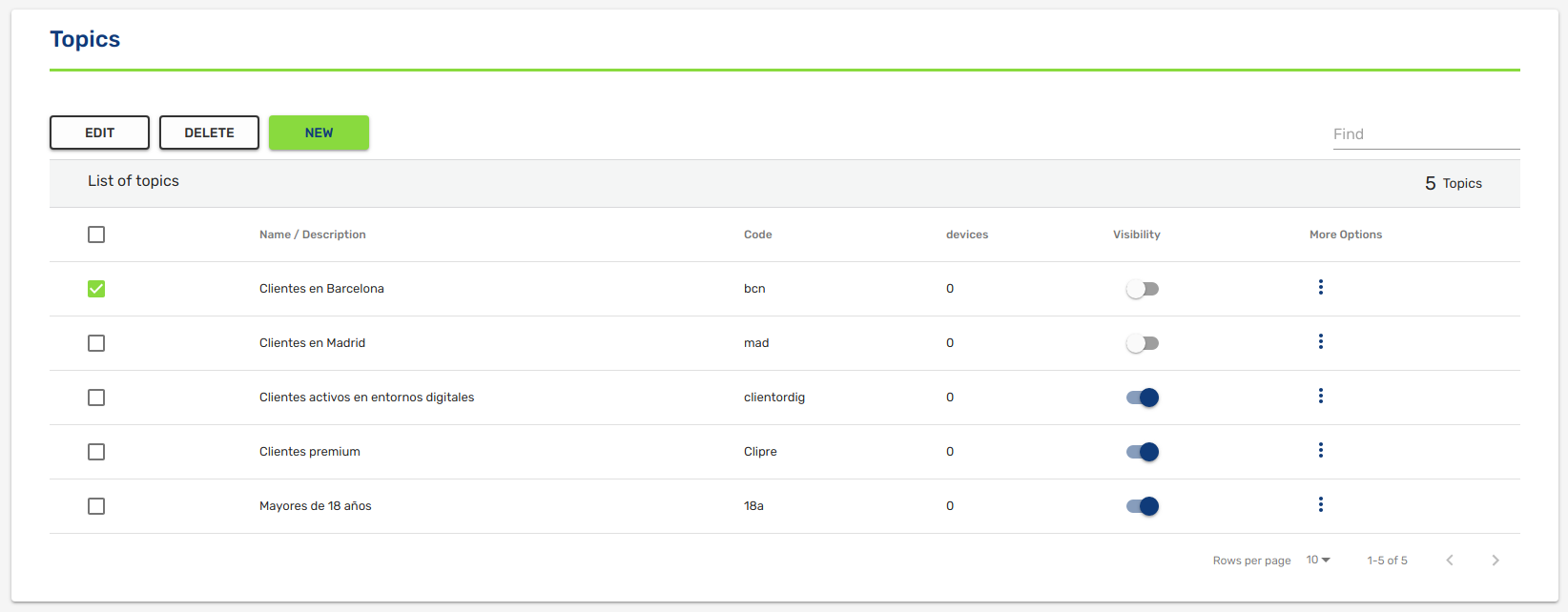
Task: Click the DELETE button
Action: point(209,133)
